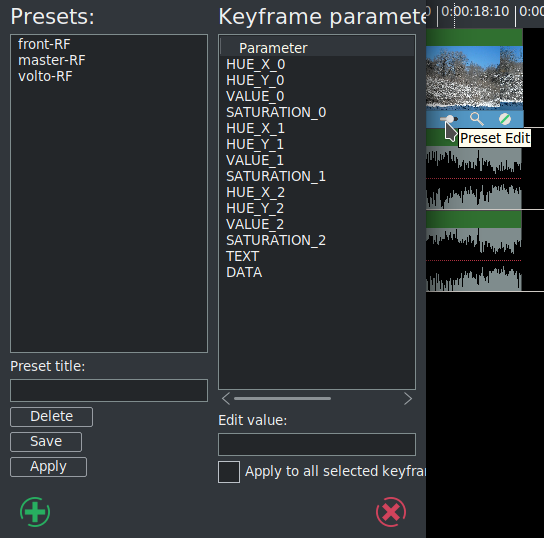544x538 pixels.
Task: Enable Apply to all selected keyframes checkbox
Action: click(229, 472)
